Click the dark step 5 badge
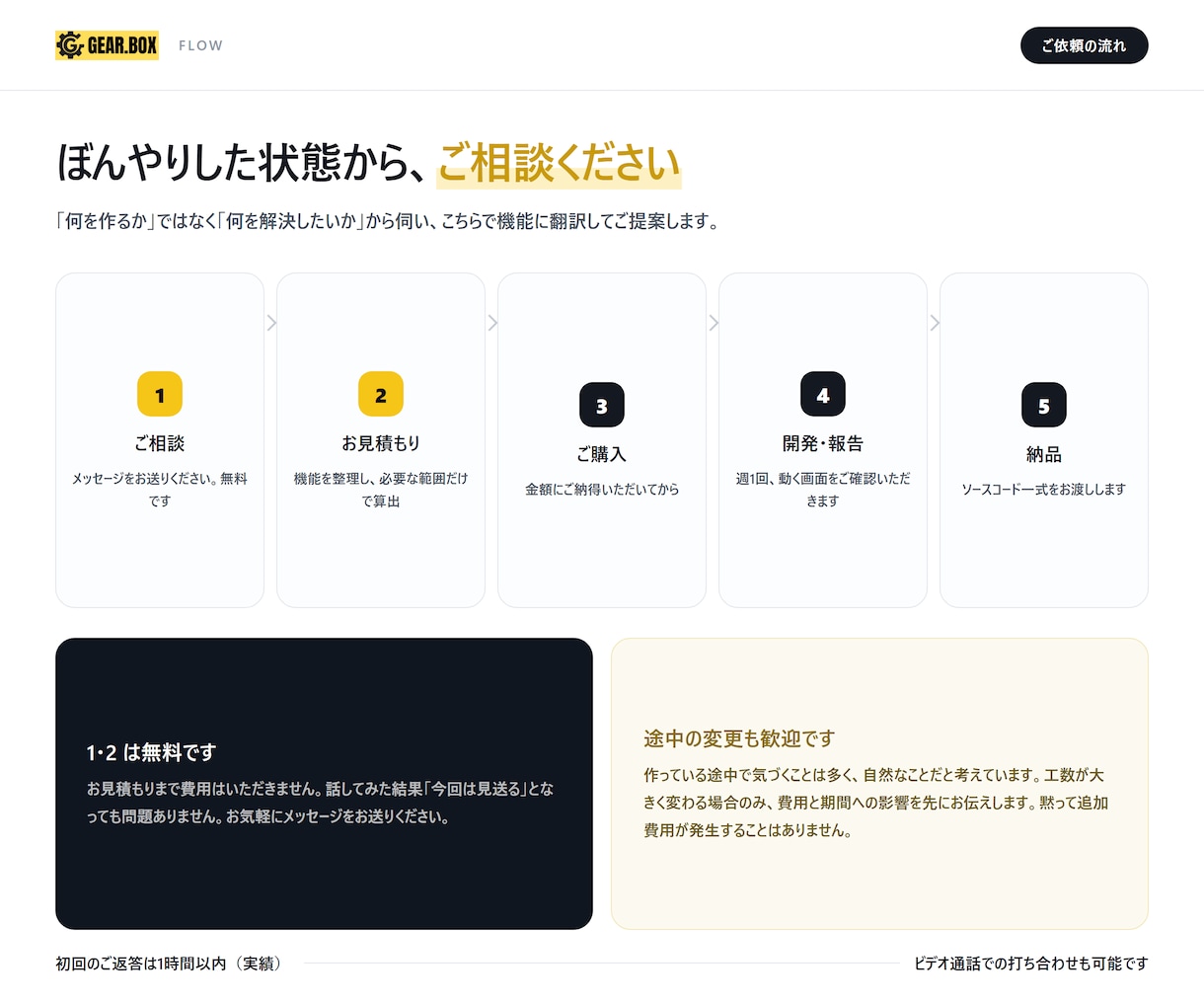This screenshot has height=1003, width=1204. click(1044, 406)
